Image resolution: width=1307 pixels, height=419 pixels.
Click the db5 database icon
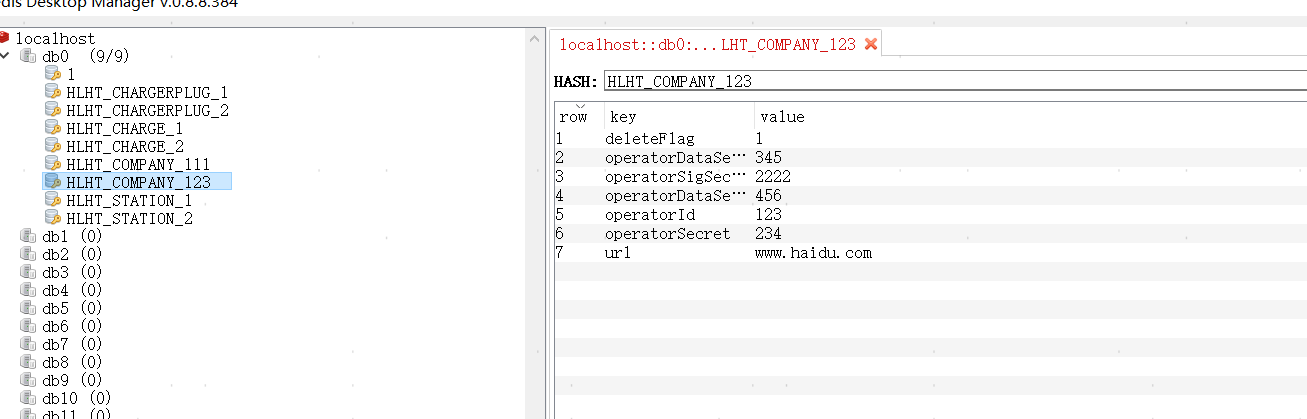pos(28,308)
